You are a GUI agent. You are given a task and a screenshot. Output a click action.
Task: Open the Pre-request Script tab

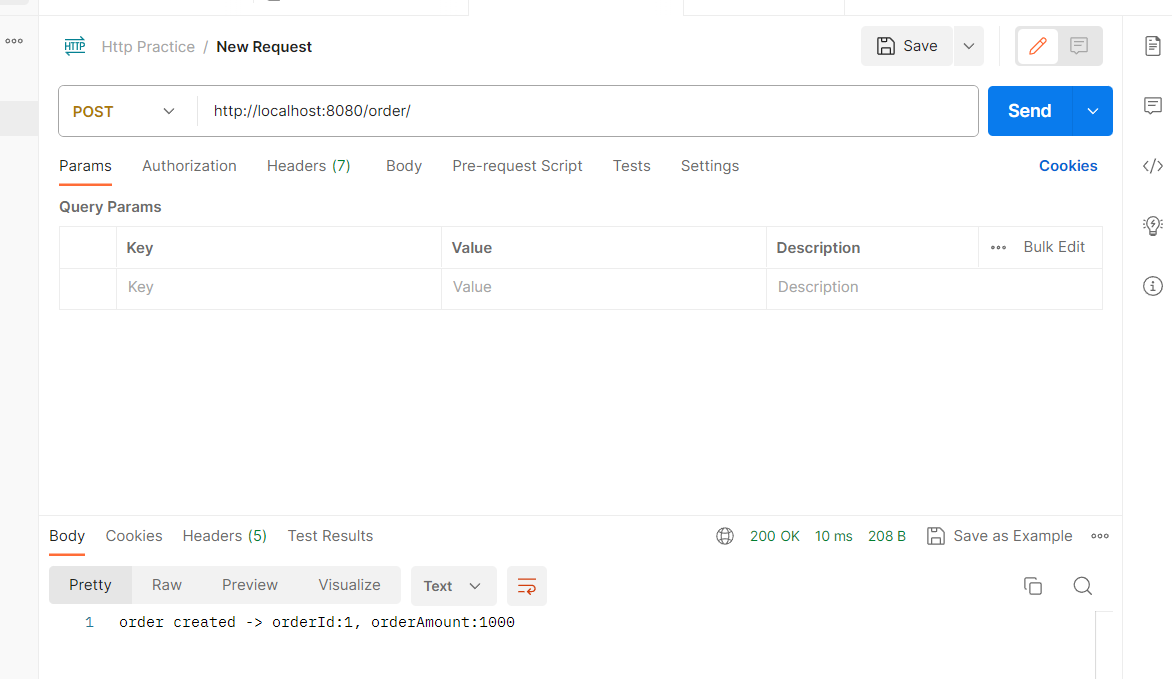(x=517, y=166)
